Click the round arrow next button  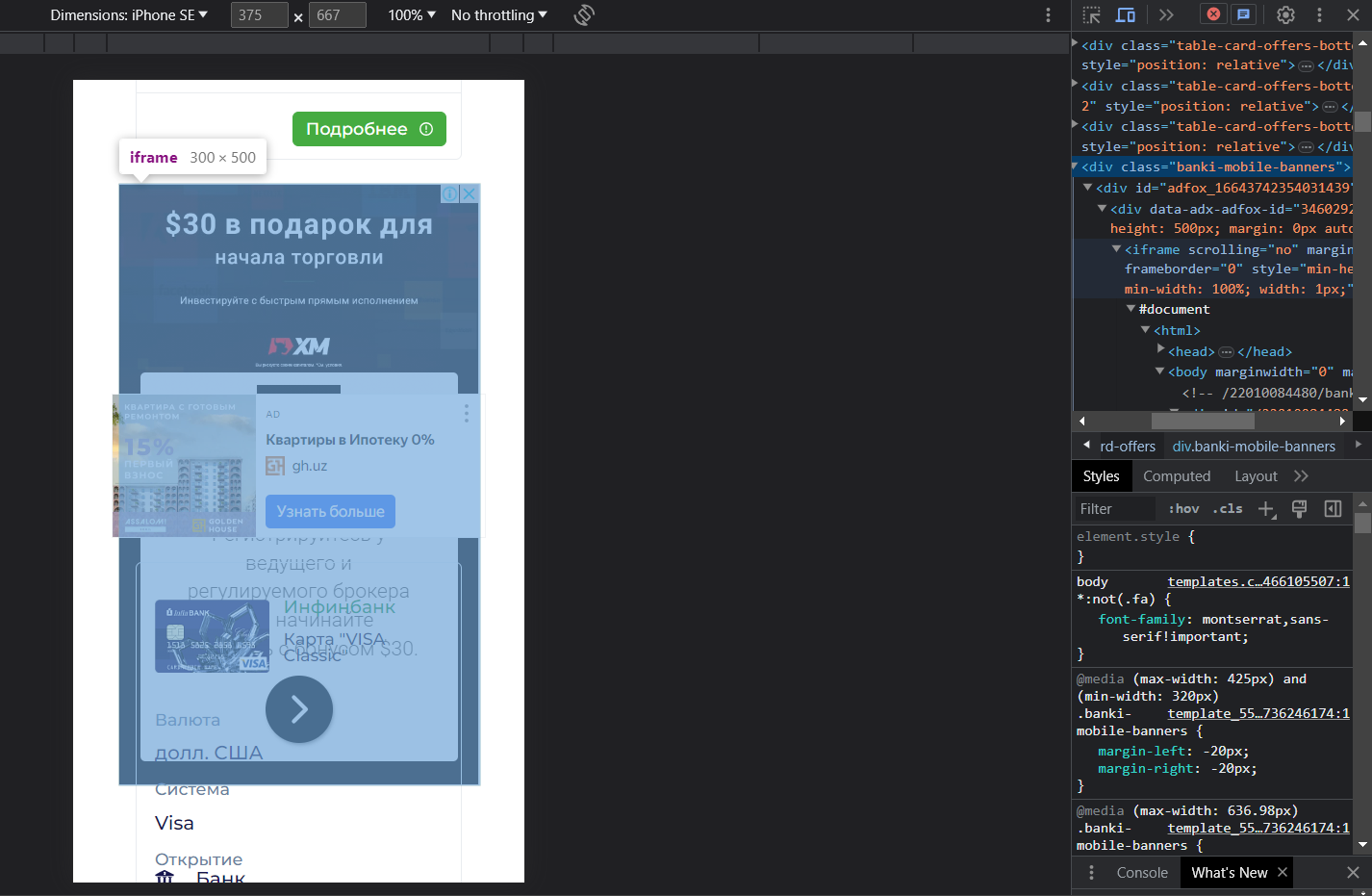pos(299,709)
